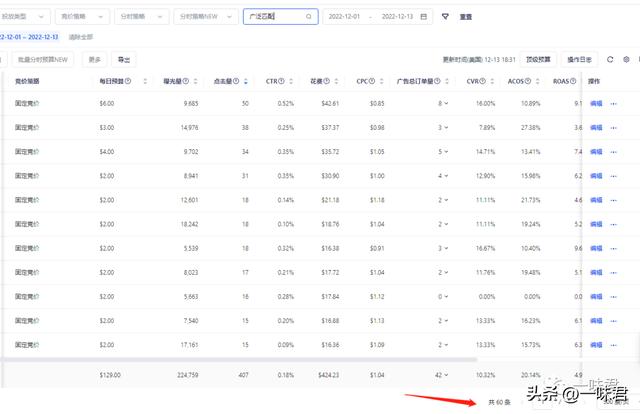640x414 pixels.
Task: Sort table by 花费 column arrows
Action: click(336, 81)
